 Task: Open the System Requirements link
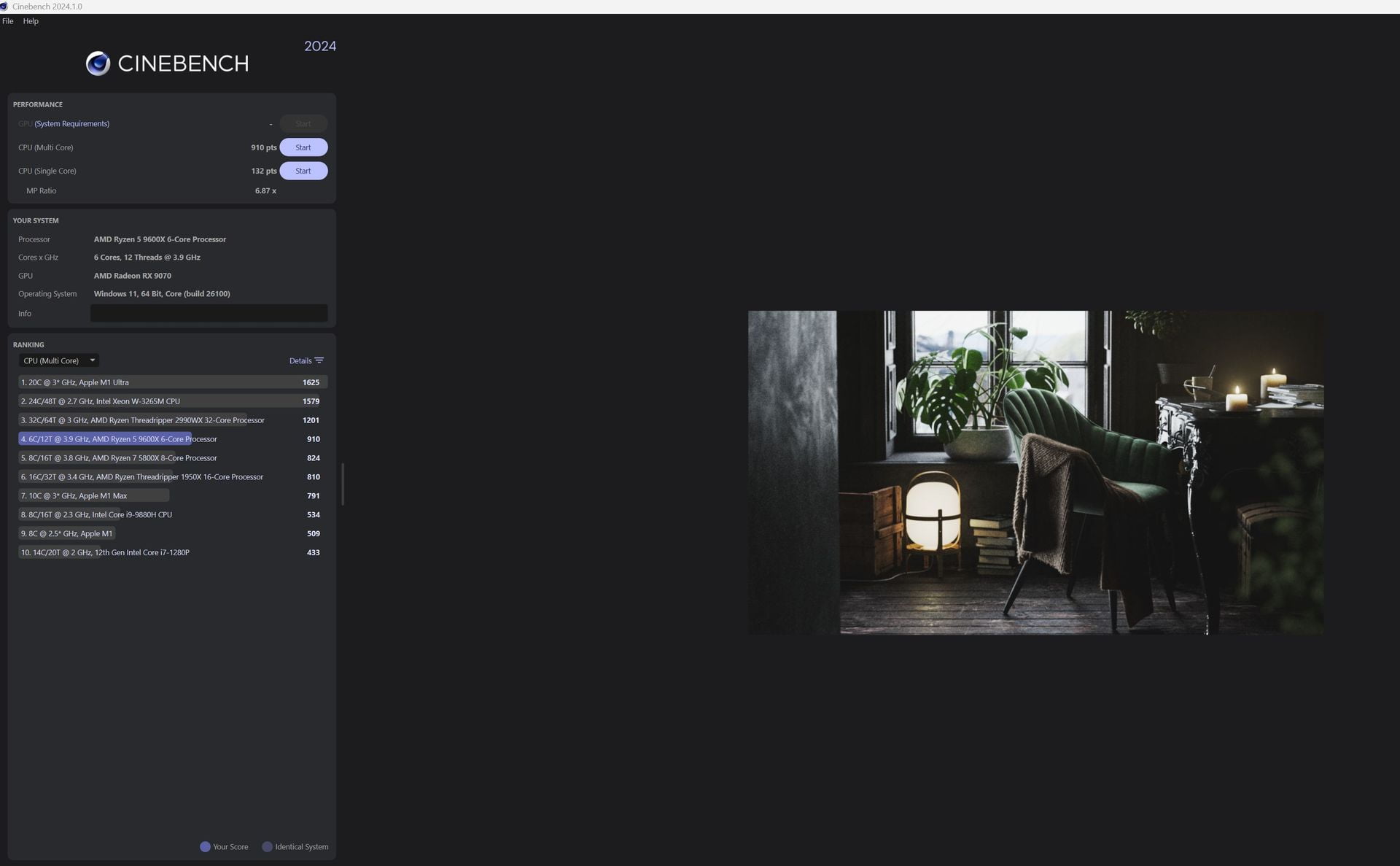(x=72, y=124)
